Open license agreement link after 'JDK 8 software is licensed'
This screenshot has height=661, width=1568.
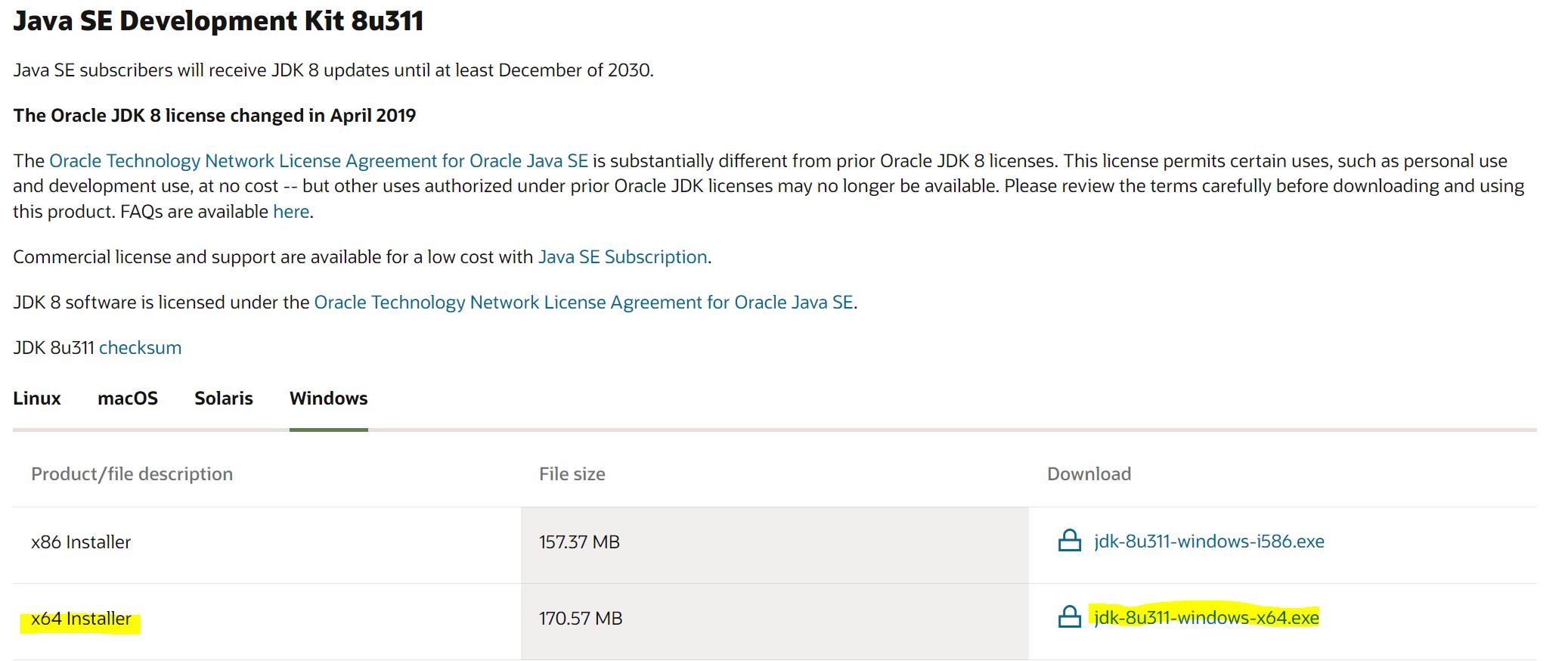click(583, 303)
